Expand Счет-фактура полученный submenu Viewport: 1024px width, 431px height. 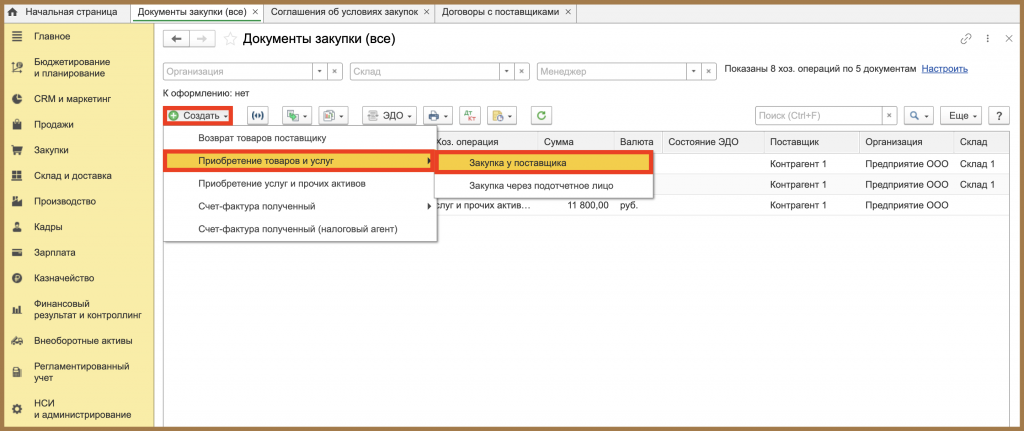pyautogui.click(x=300, y=206)
